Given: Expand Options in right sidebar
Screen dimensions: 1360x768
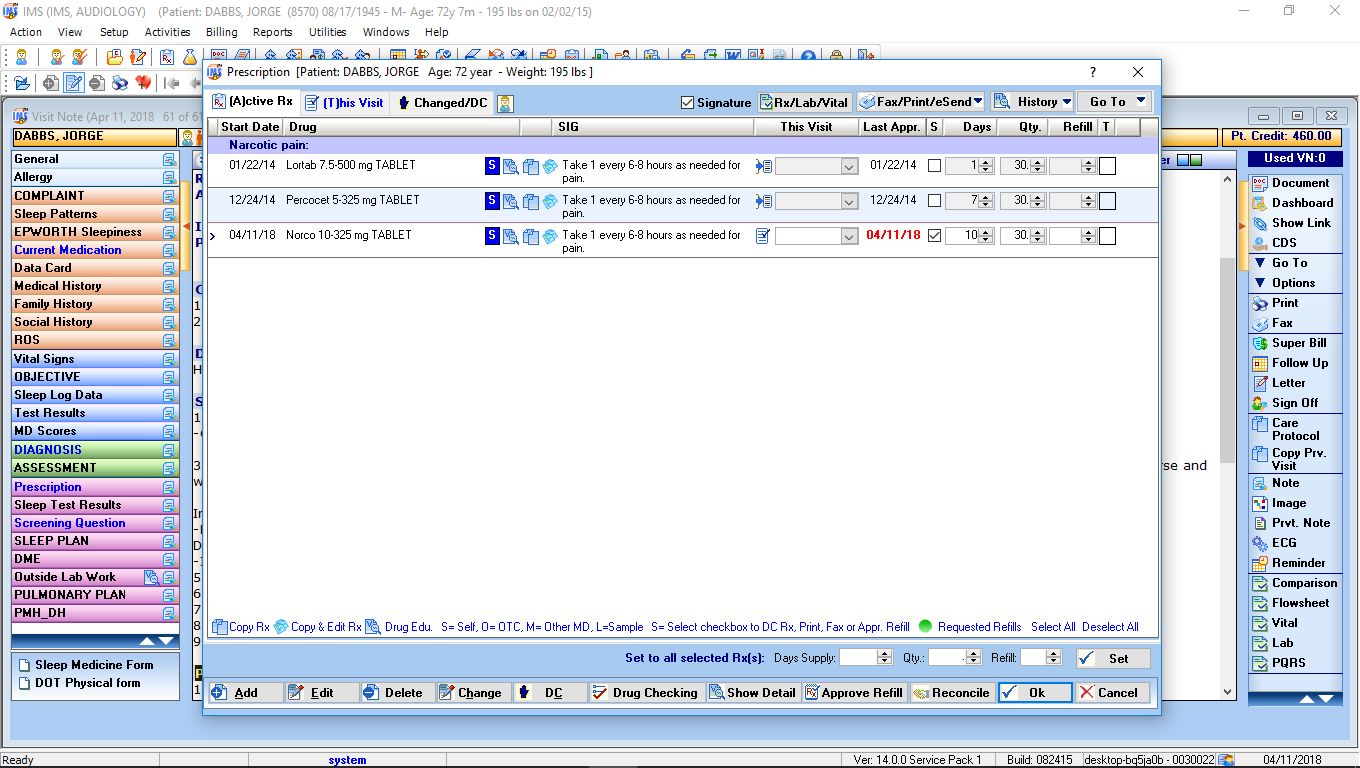Looking at the screenshot, I should [x=1293, y=283].
